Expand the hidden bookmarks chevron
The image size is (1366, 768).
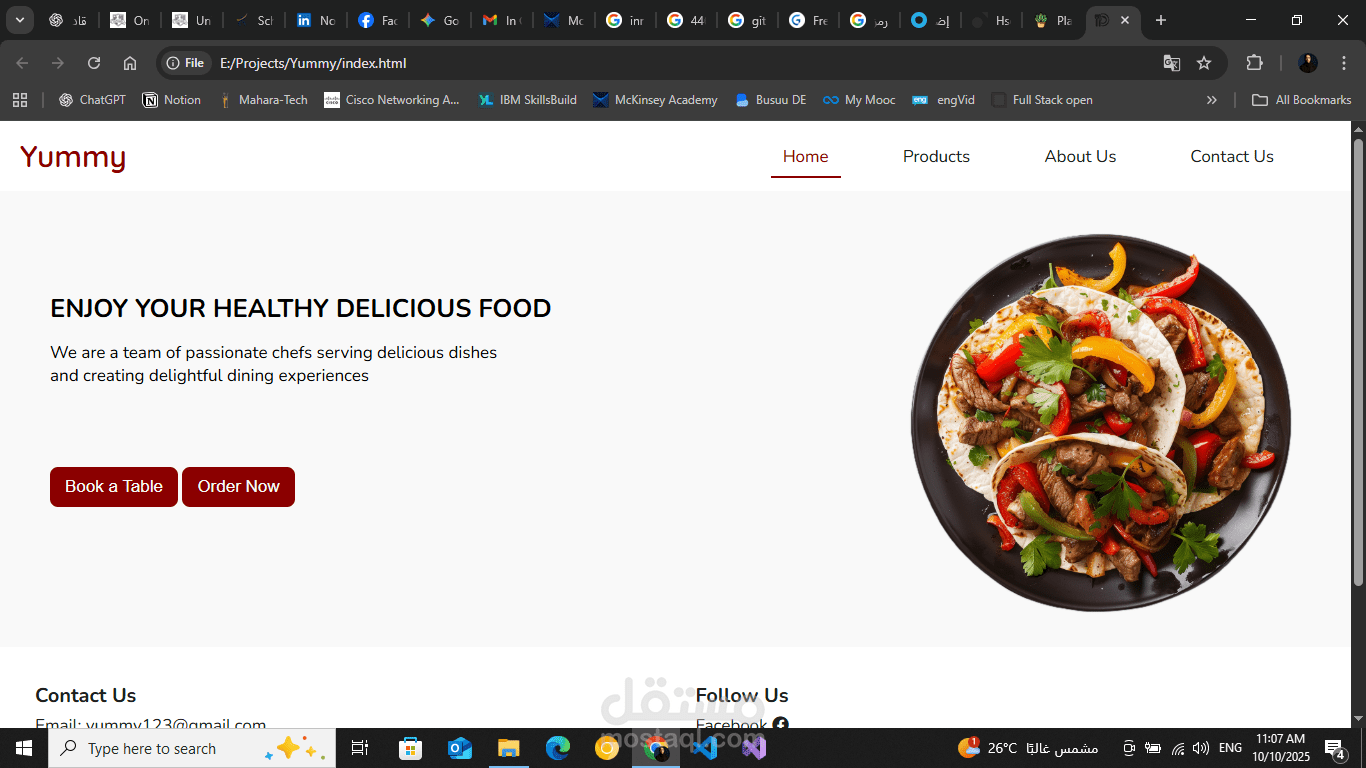click(x=1211, y=99)
